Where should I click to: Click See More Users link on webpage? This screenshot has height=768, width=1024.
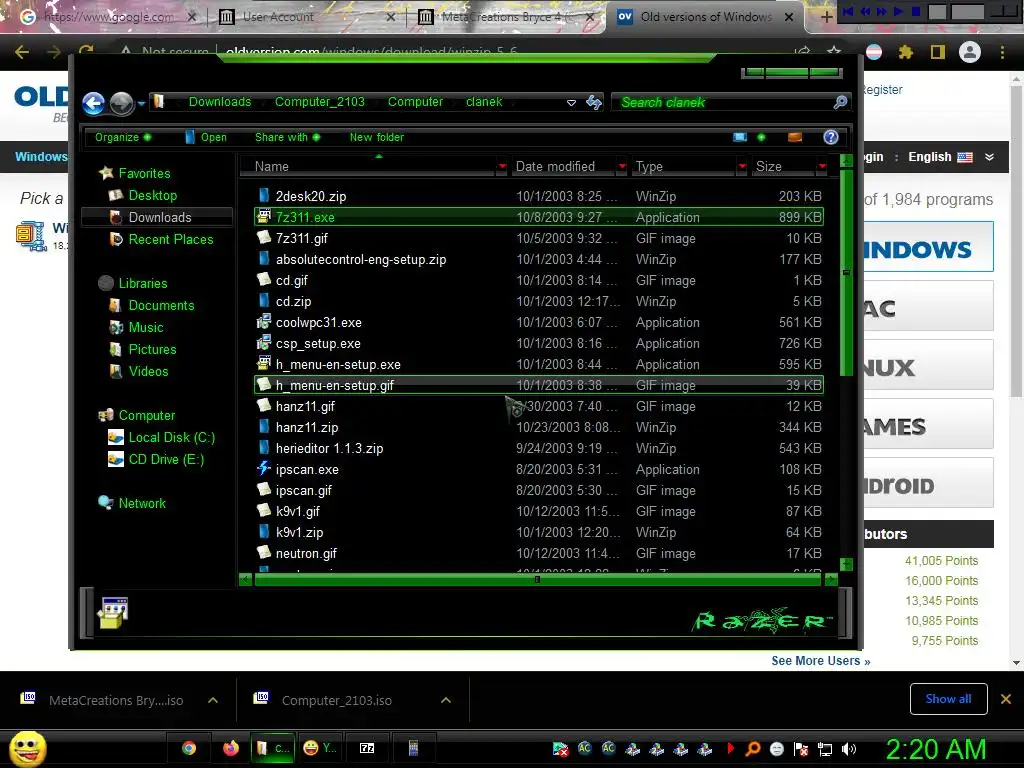pyautogui.click(x=820, y=661)
